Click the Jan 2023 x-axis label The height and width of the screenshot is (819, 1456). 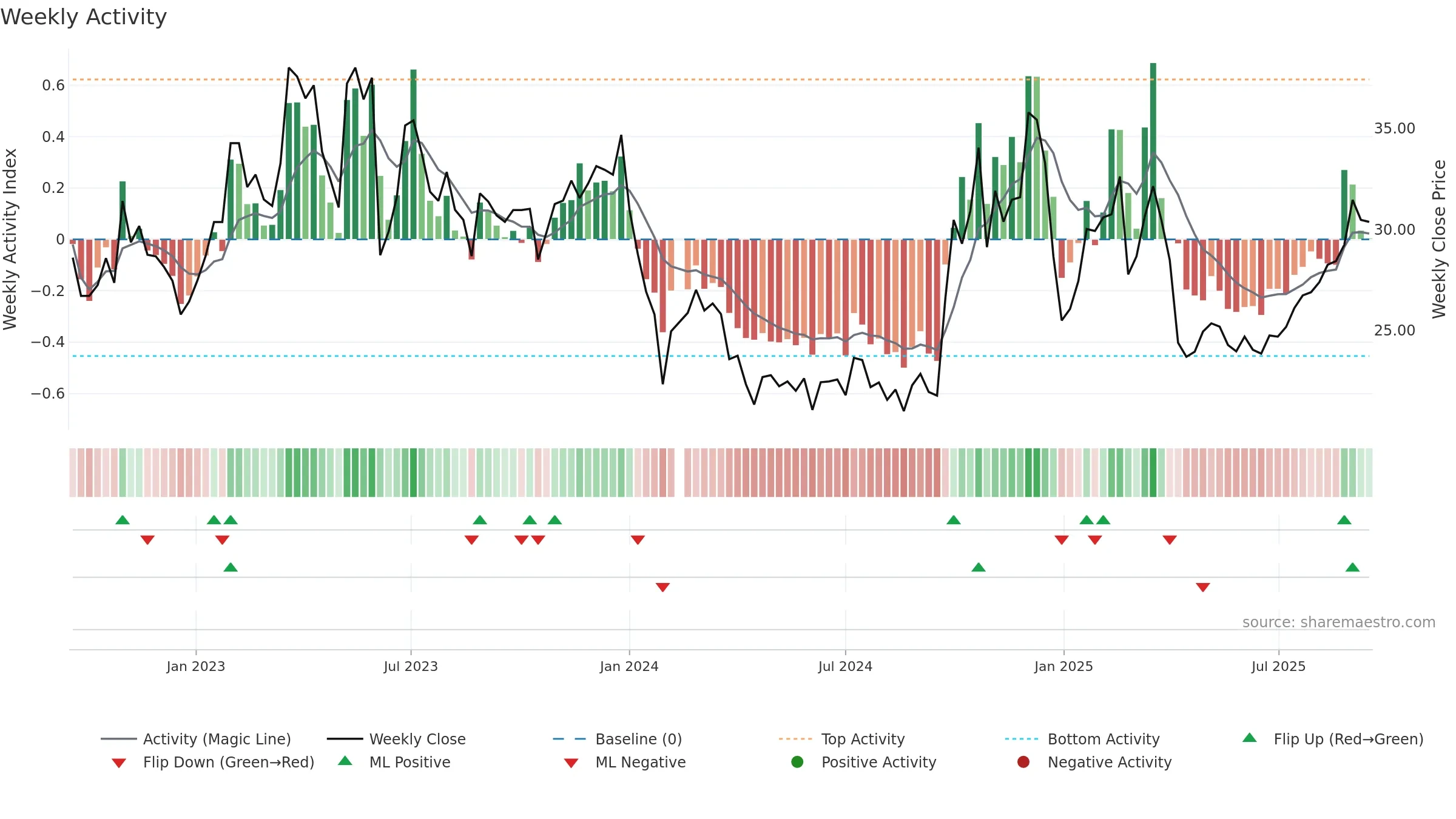pyautogui.click(x=196, y=666)
